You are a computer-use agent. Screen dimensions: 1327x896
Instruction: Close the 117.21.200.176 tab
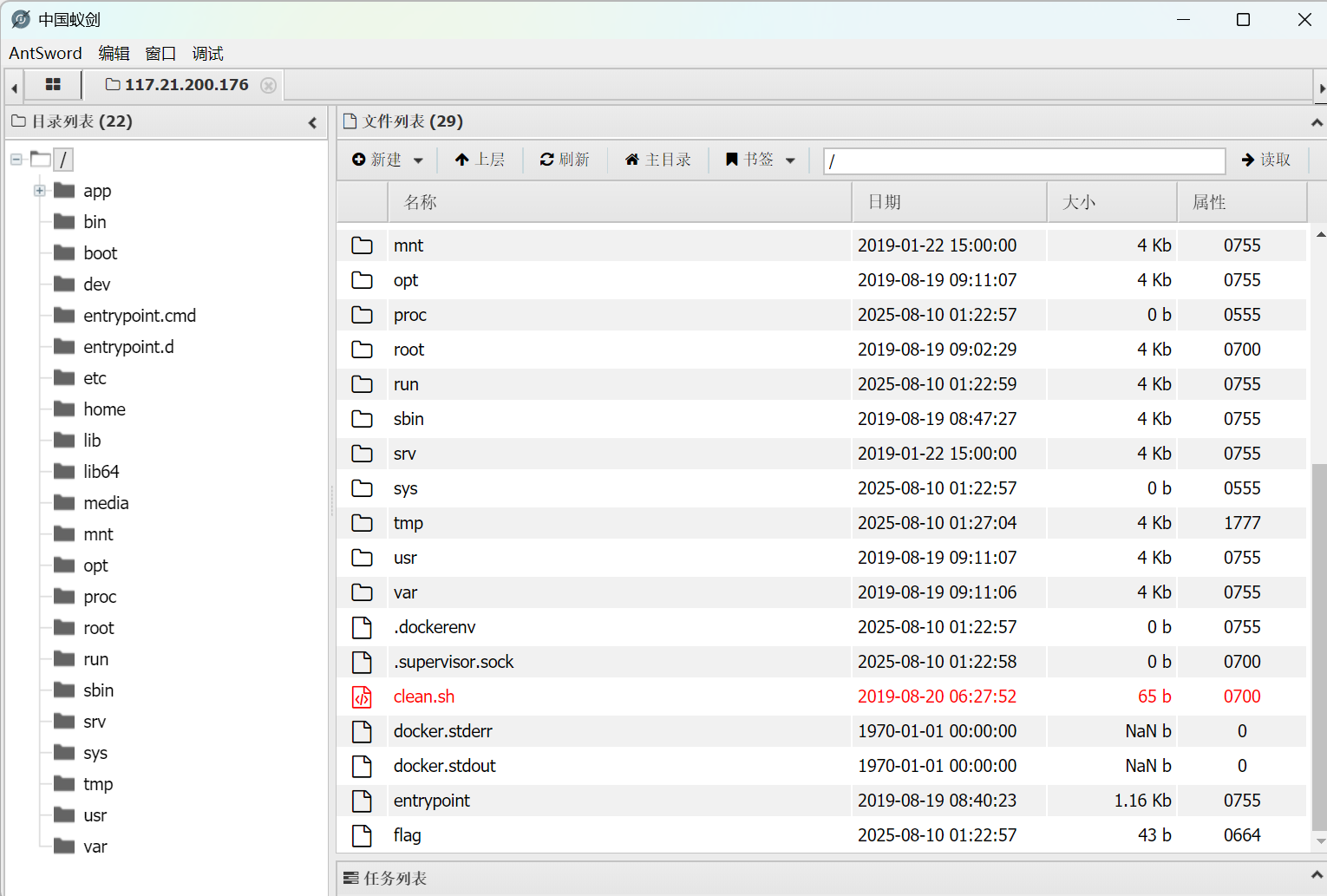click(x=269, y=85)
